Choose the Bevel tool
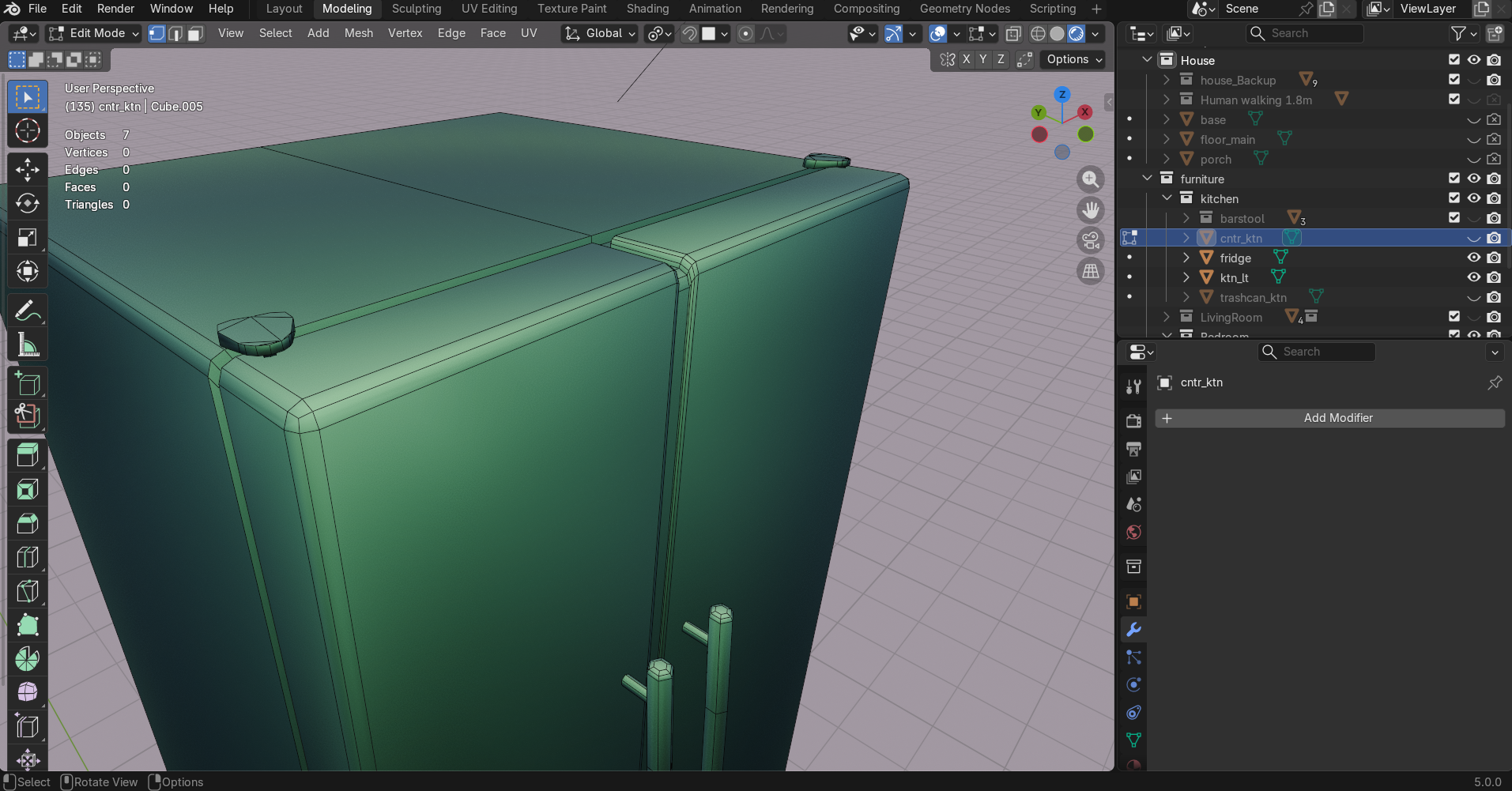This screenshot has height=791, width=1512. click(x=28, y=523)
